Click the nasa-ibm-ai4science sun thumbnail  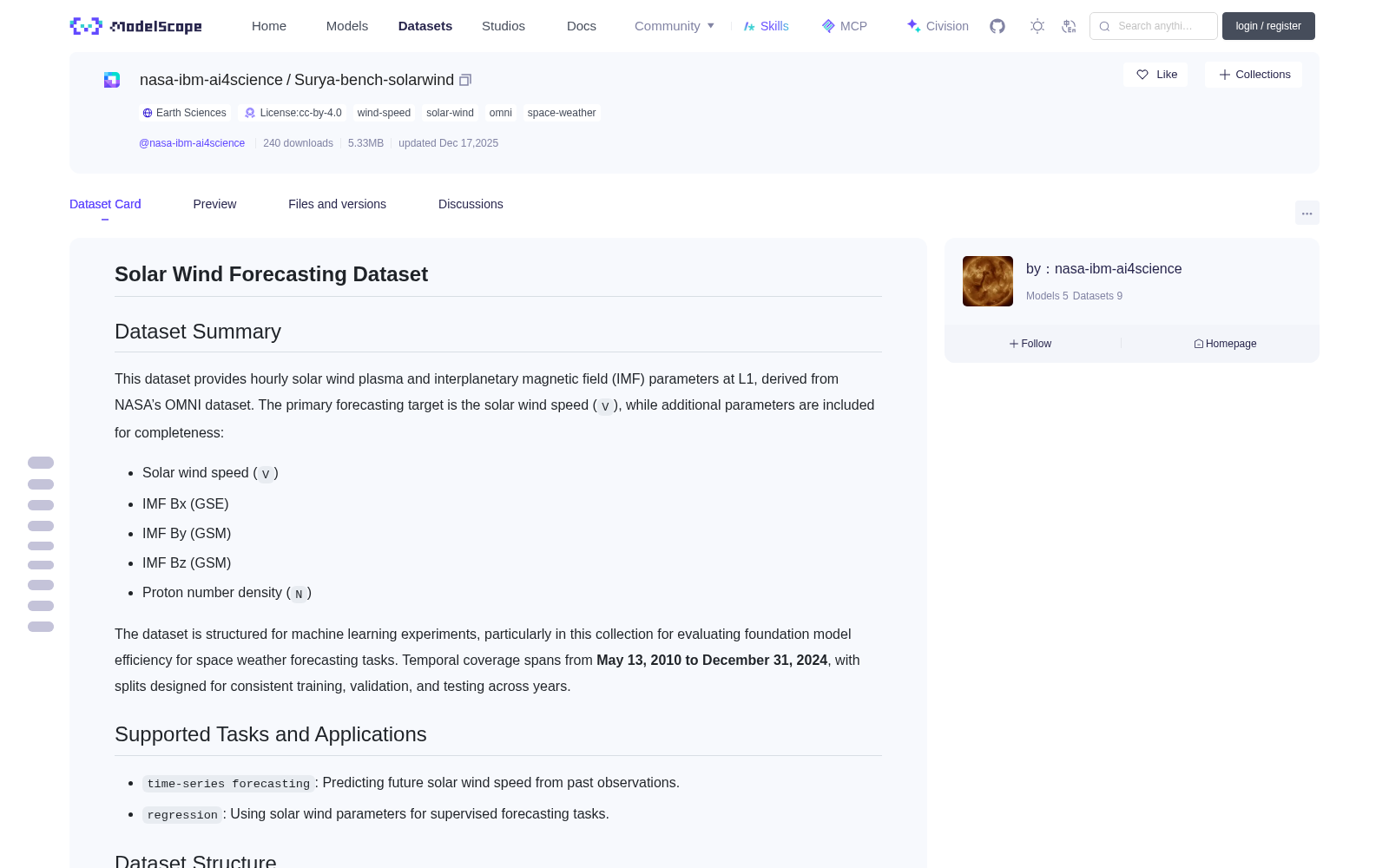pos(988,281)
